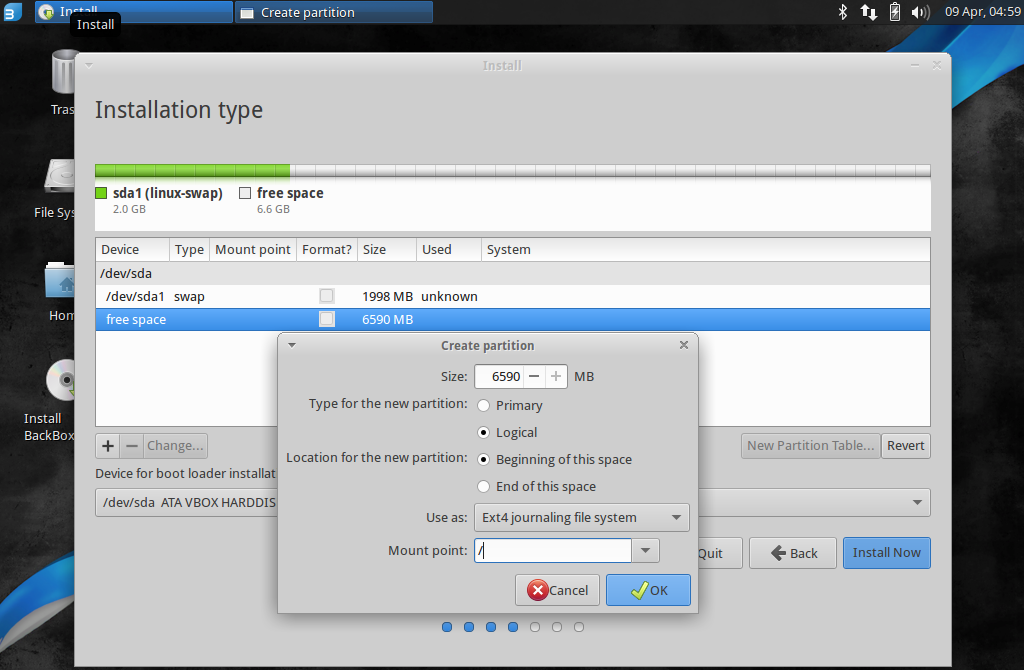Decrease partition size with minus stepper
The height and width of the screenshot is (670, 1024).
[534, 376]
